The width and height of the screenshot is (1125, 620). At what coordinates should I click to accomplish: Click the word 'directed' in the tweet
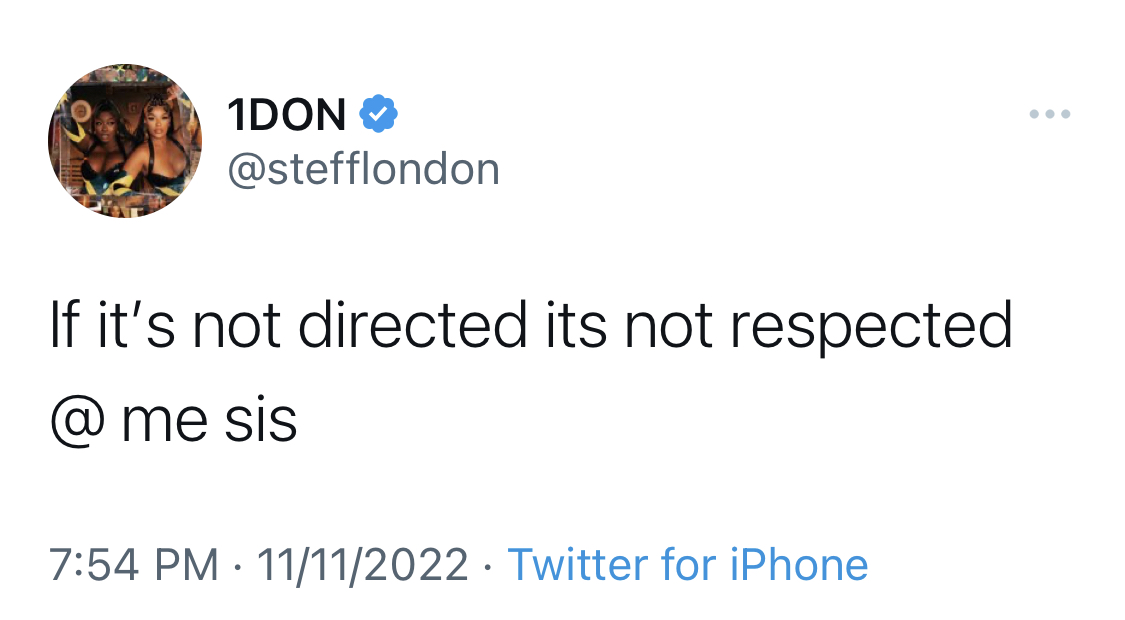tap(412, 324)
